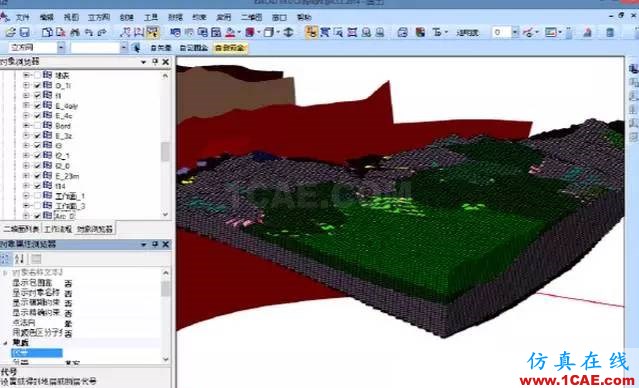Check the Bord object checkbox

click(x=37, y=126)
